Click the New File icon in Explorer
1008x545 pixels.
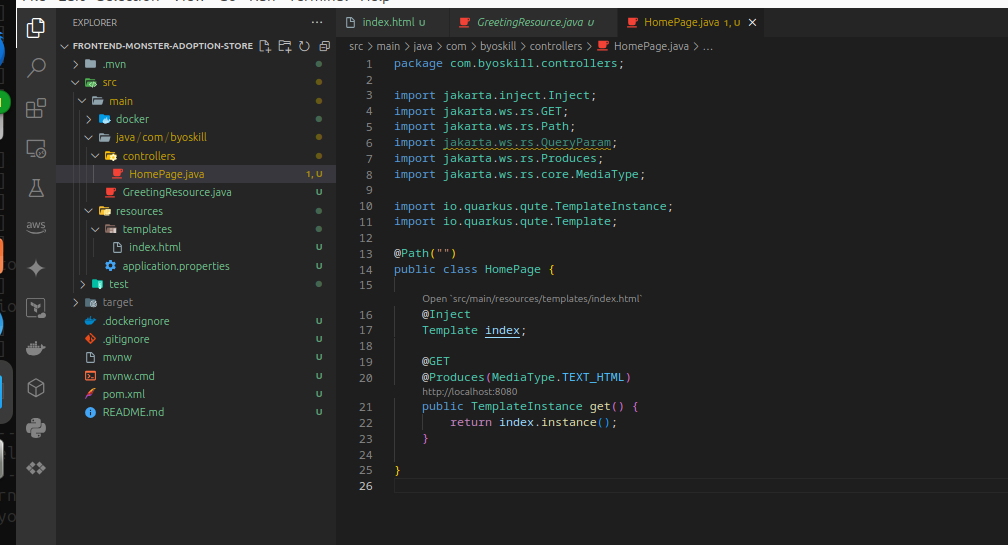click(265, 46)
